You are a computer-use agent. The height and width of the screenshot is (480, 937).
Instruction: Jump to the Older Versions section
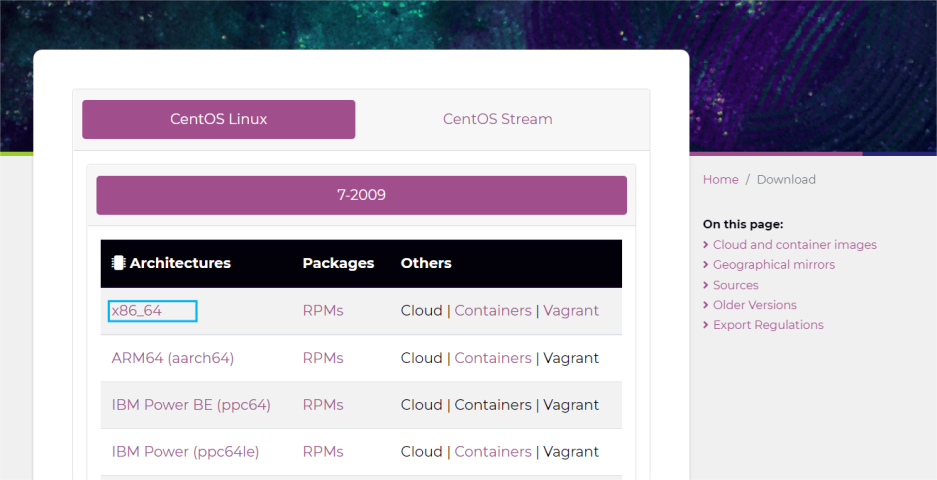(754, 305)
